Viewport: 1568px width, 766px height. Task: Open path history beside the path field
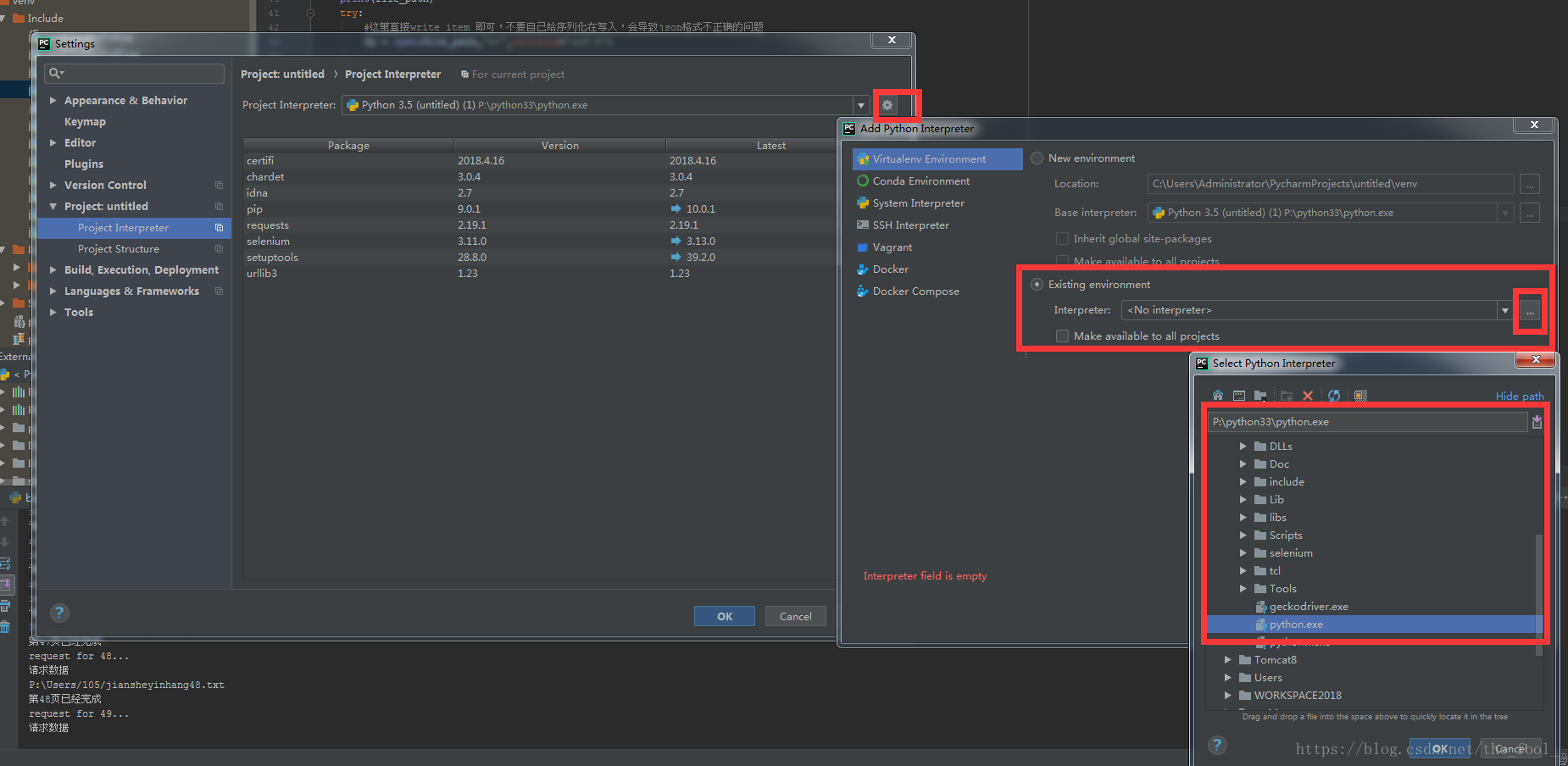pos(1537,422)
